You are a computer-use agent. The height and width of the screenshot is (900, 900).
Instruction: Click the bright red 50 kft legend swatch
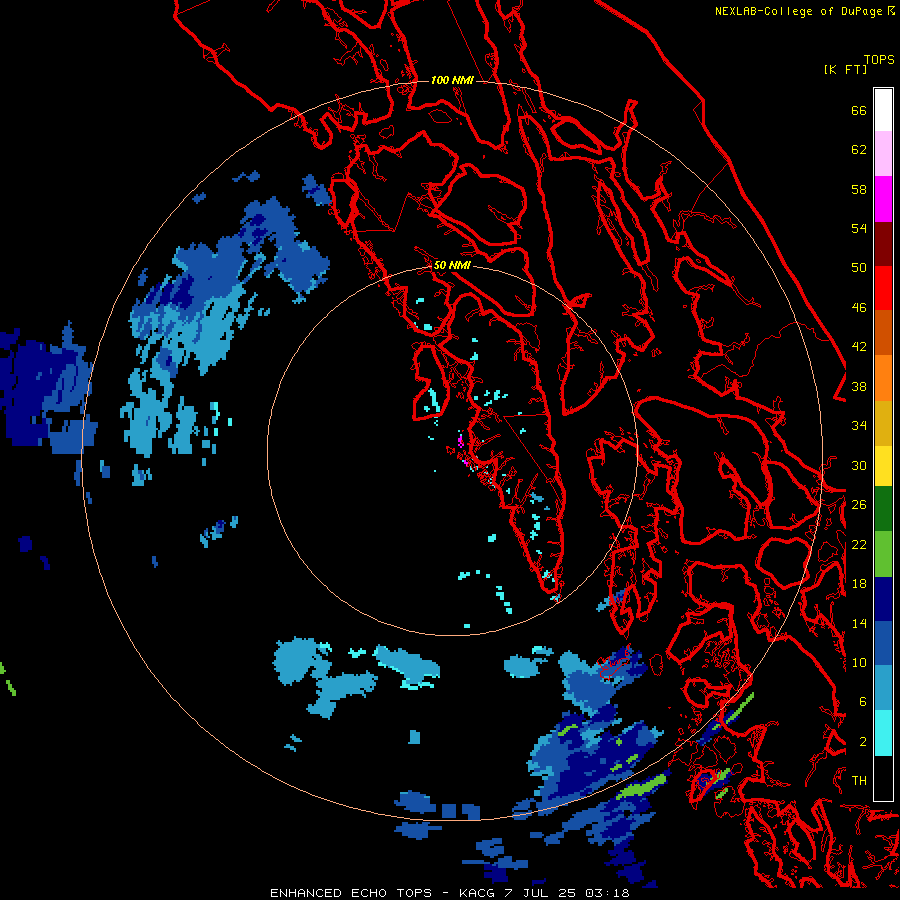(883, 288)
